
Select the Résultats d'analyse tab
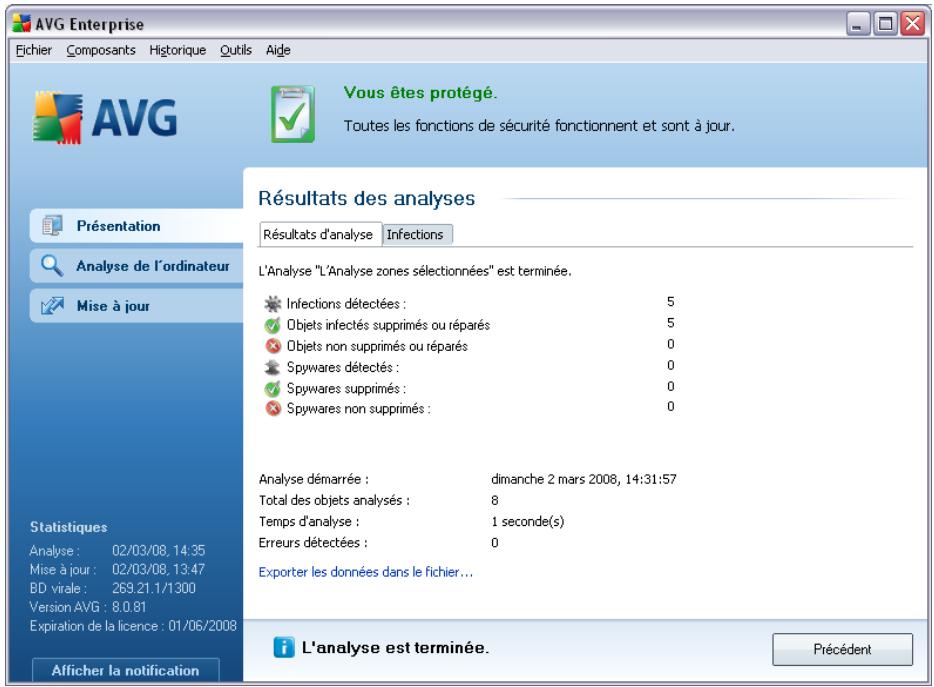click(318, 234)
